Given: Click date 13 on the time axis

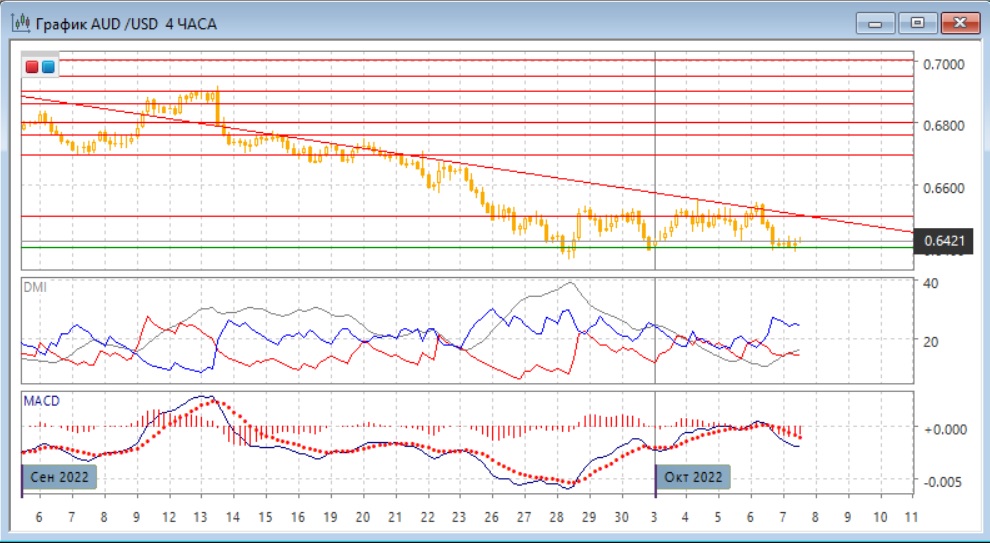Looking at the screenshot, I should pos(200,518).
